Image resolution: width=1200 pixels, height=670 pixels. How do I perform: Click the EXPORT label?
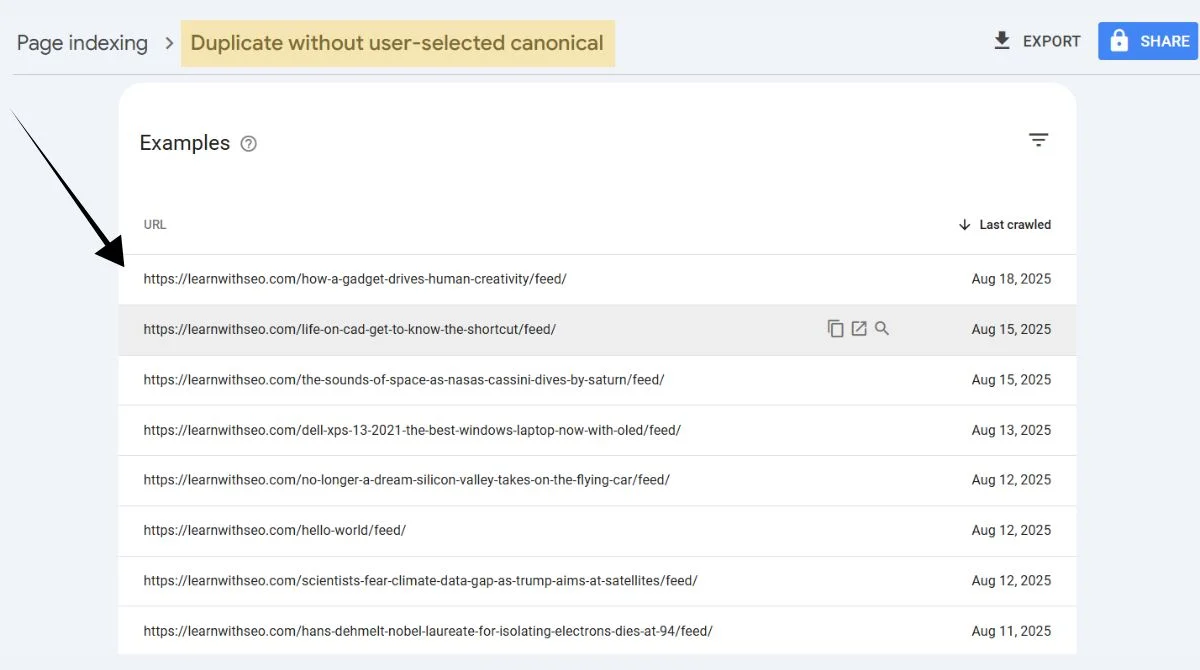(1052, 41)
